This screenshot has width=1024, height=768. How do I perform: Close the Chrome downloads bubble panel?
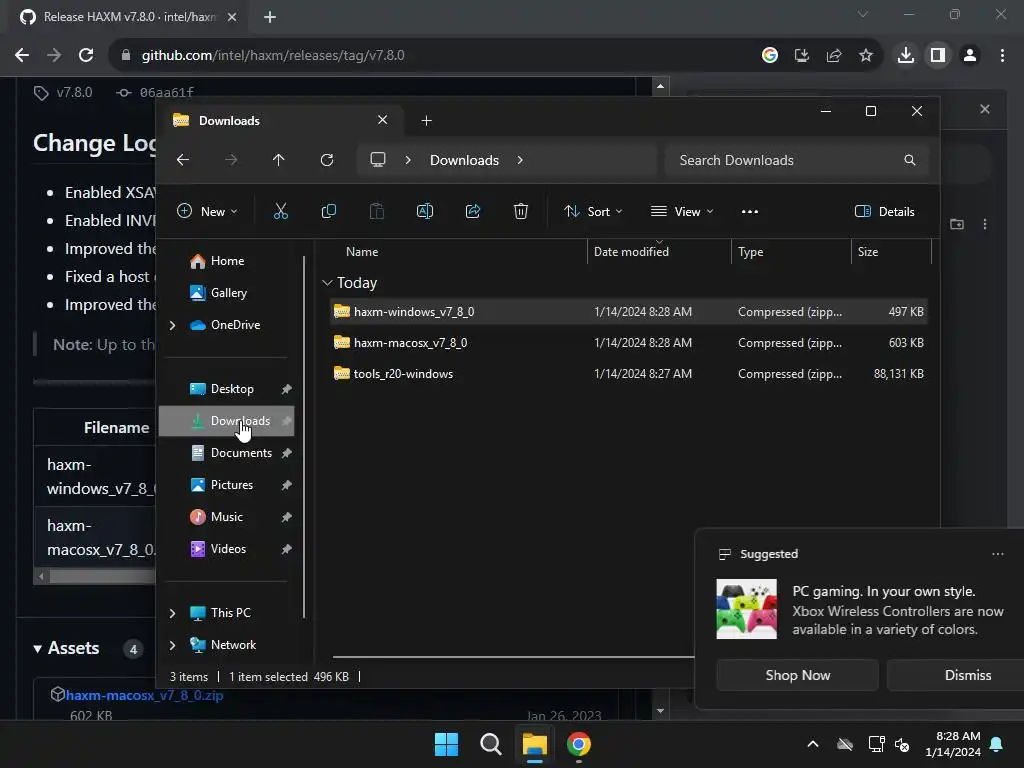985,109
